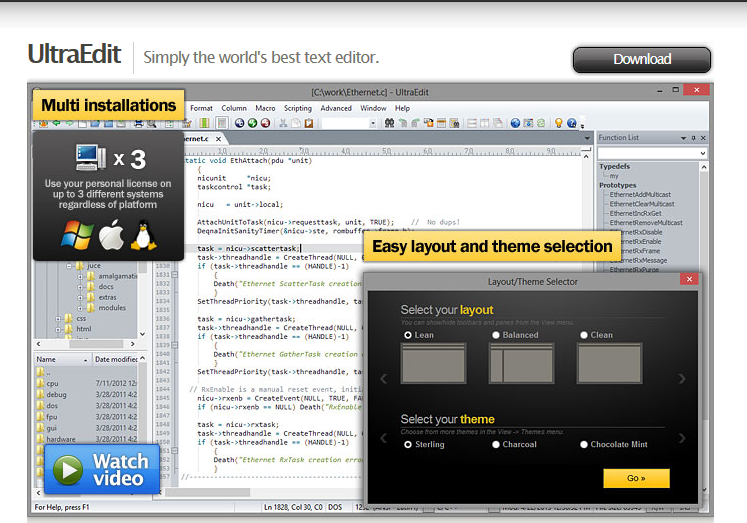Toggle hex edit mode toolbar icon
Viewport: 747px width, 523px height.
point(222,123)
